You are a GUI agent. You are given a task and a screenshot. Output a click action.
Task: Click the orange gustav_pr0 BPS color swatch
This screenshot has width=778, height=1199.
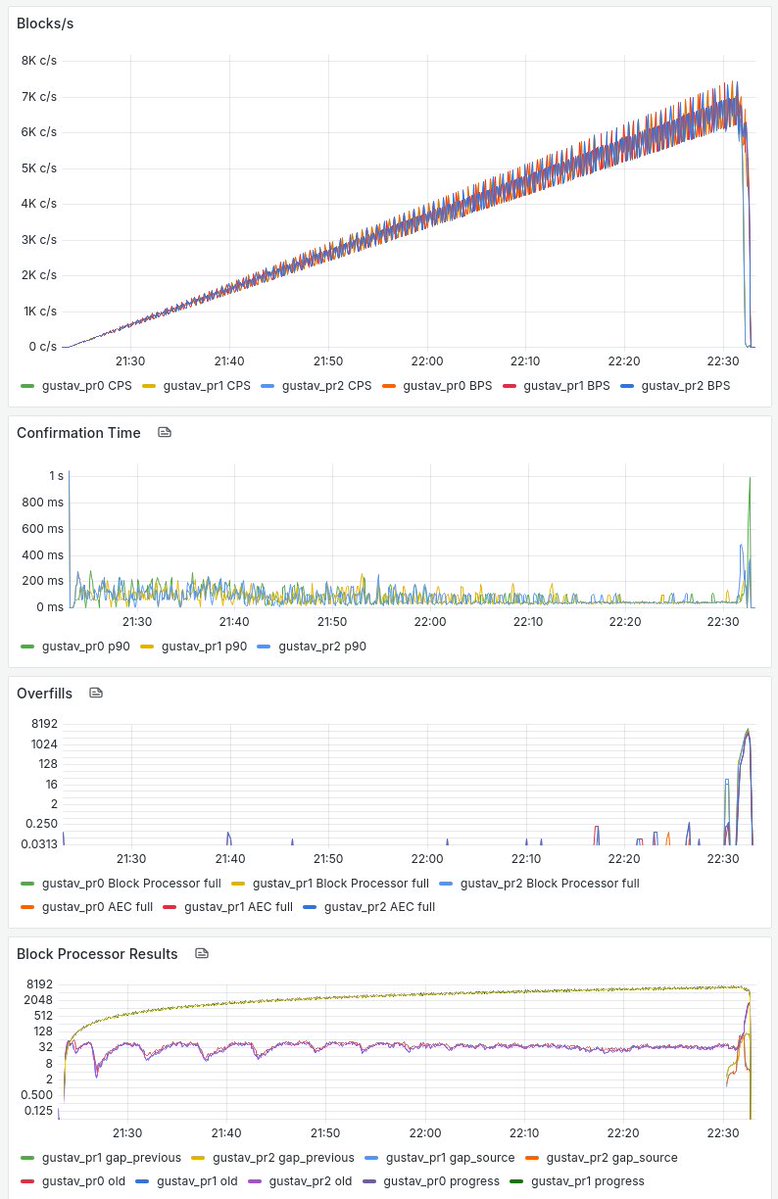pyautogui.click(x=389, y=385)
